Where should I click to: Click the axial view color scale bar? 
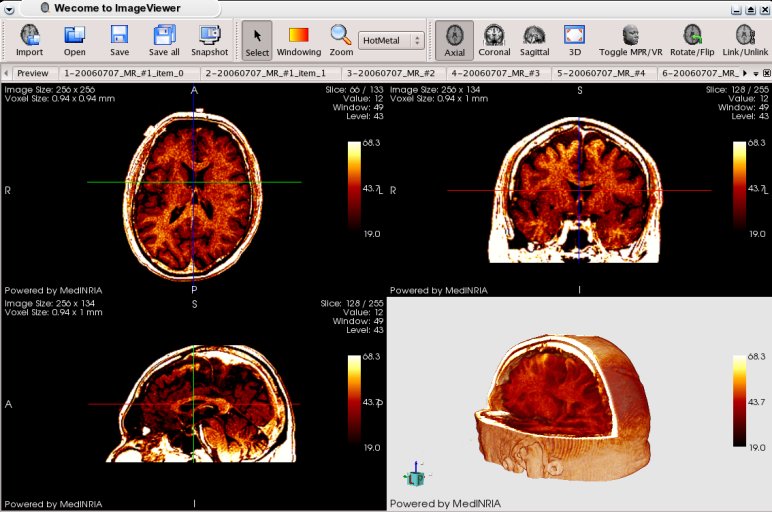point(355,187)
